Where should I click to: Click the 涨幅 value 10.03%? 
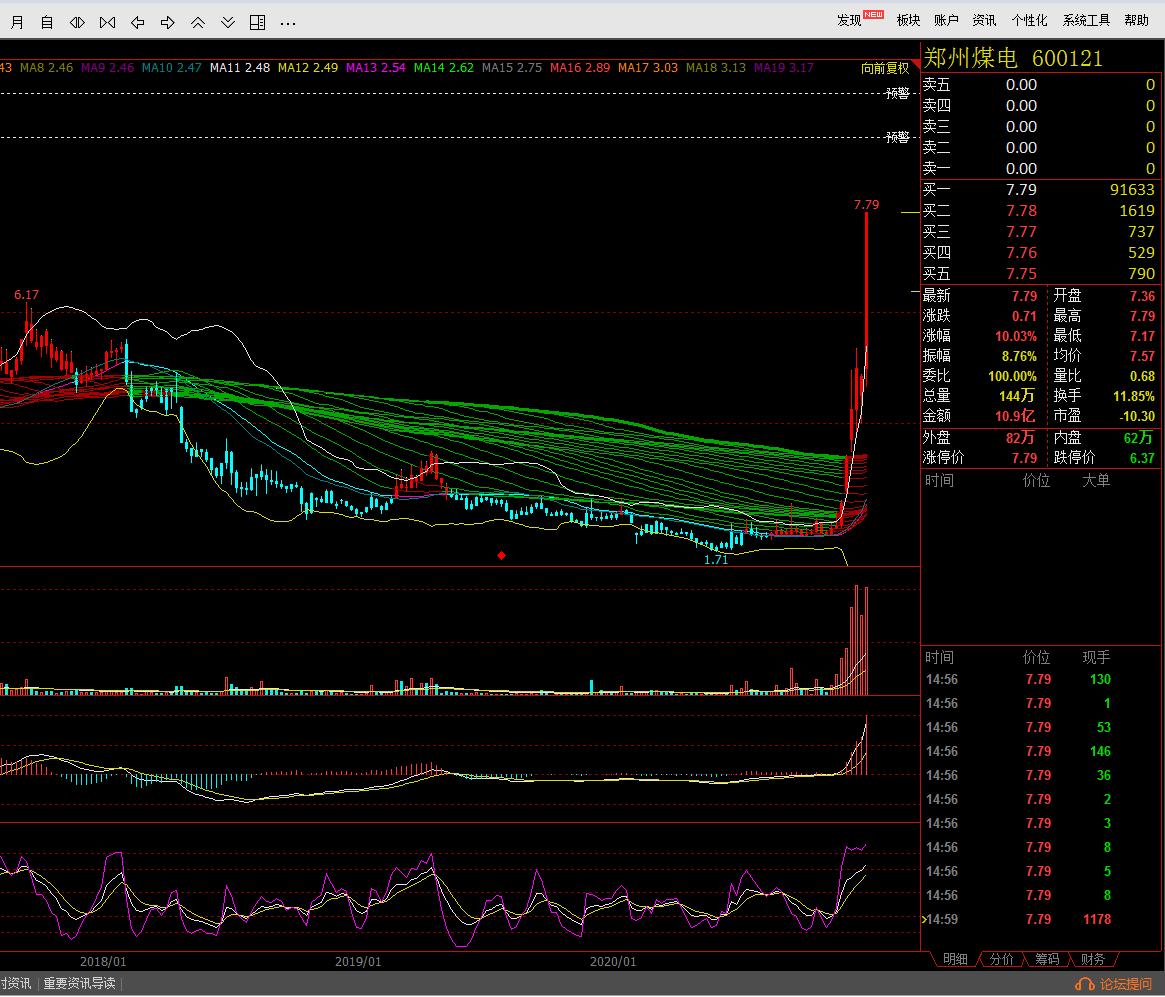point(1016,337)
